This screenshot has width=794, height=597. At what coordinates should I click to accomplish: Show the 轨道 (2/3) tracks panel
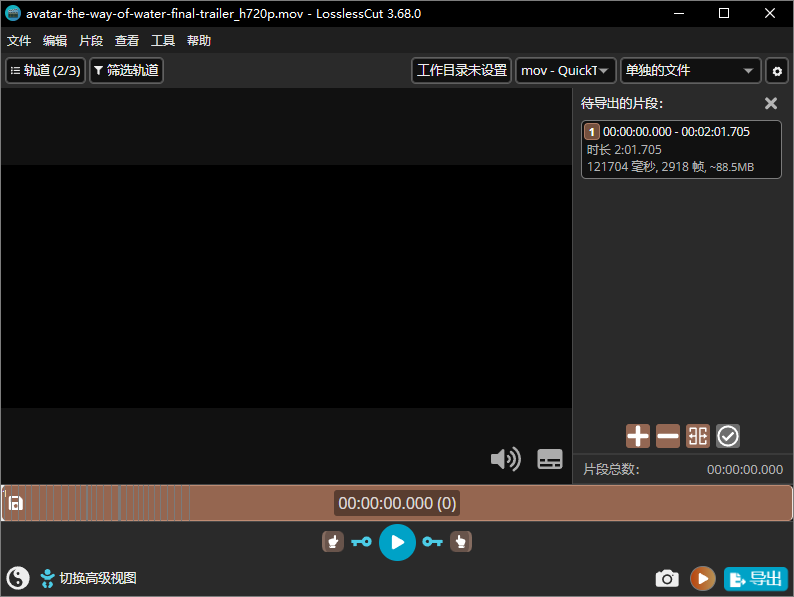coord(46,70)
